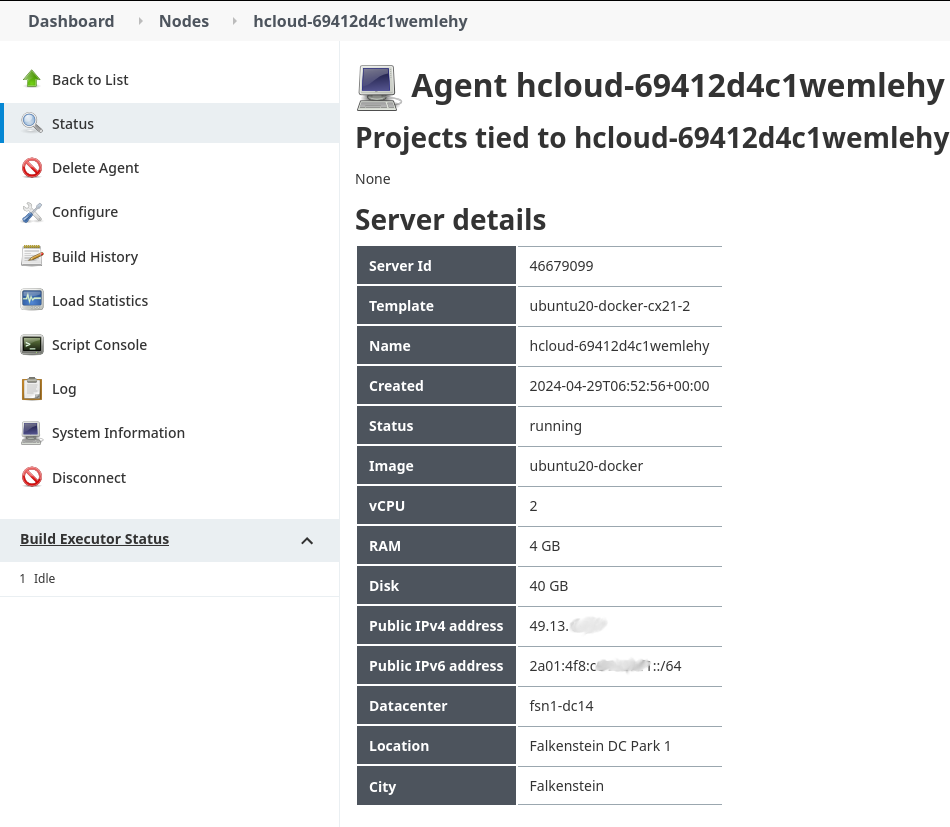The width and height of the screenshot is (950, 827).
Task: Click the green Back to List arrow icon
Action: tap(32, 79)
